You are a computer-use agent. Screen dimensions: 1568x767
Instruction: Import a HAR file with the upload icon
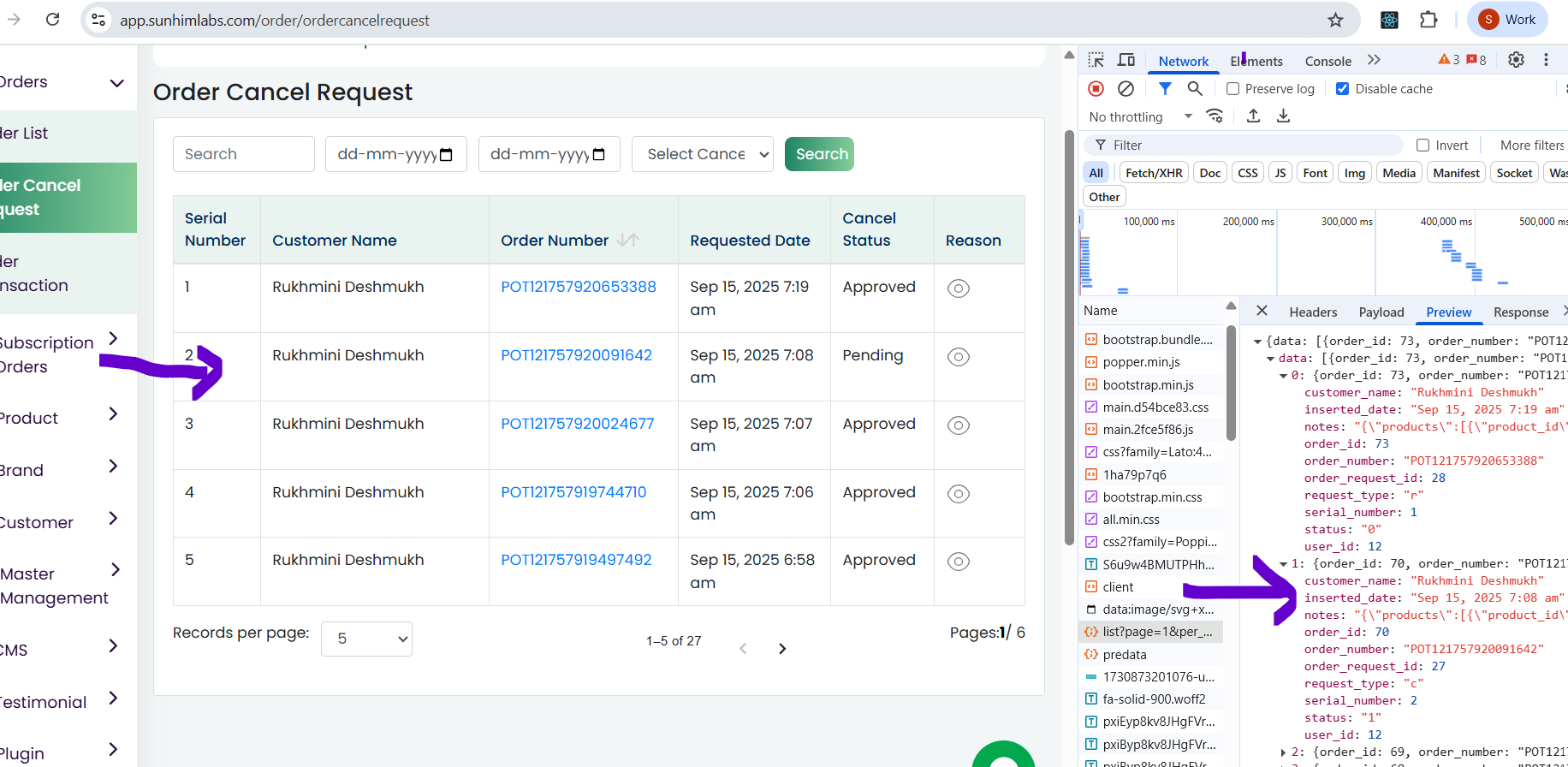click(x=1253, y=116)
